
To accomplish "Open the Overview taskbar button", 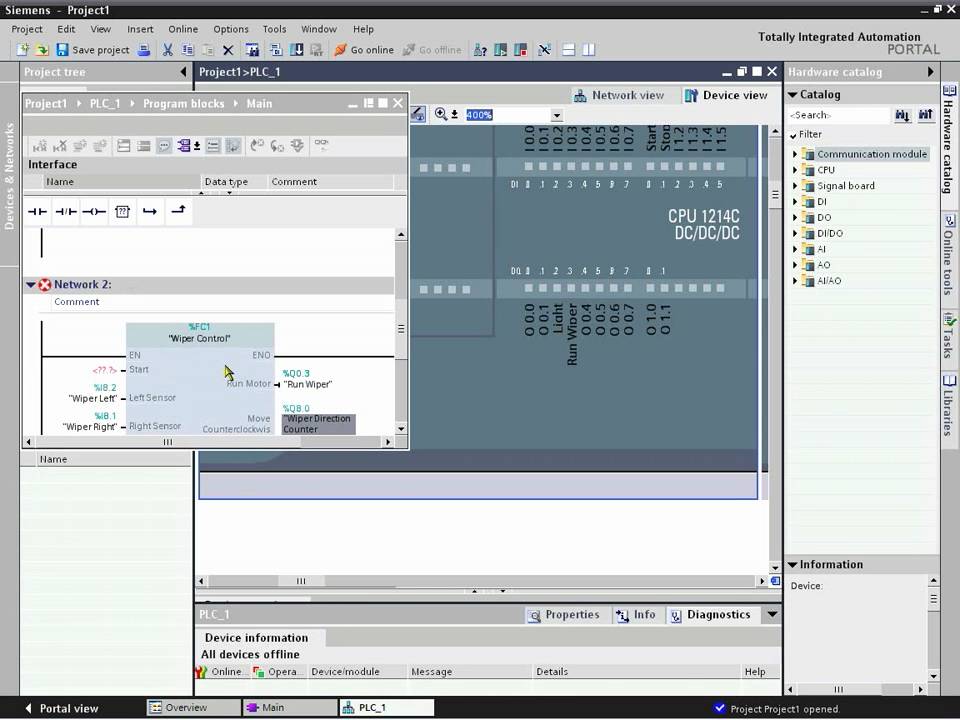I will 193,708.
